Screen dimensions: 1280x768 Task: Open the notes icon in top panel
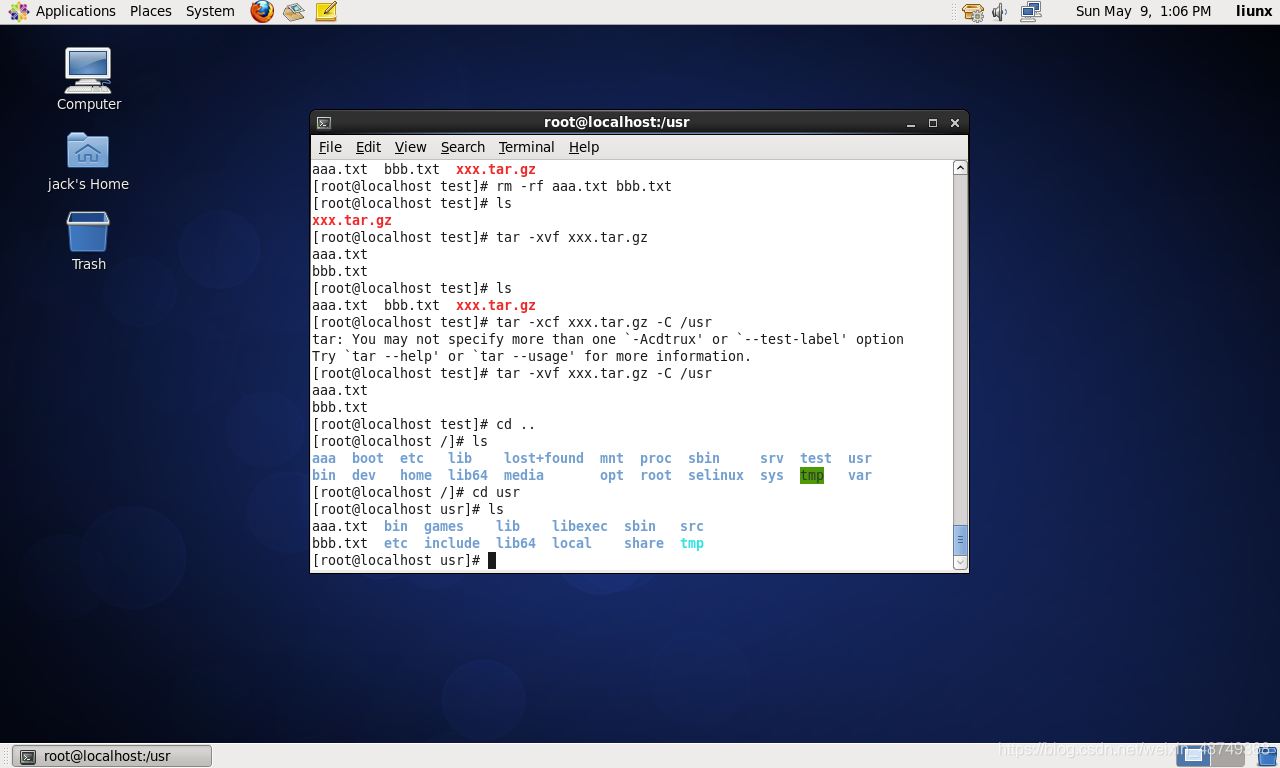tap(326, 11)
